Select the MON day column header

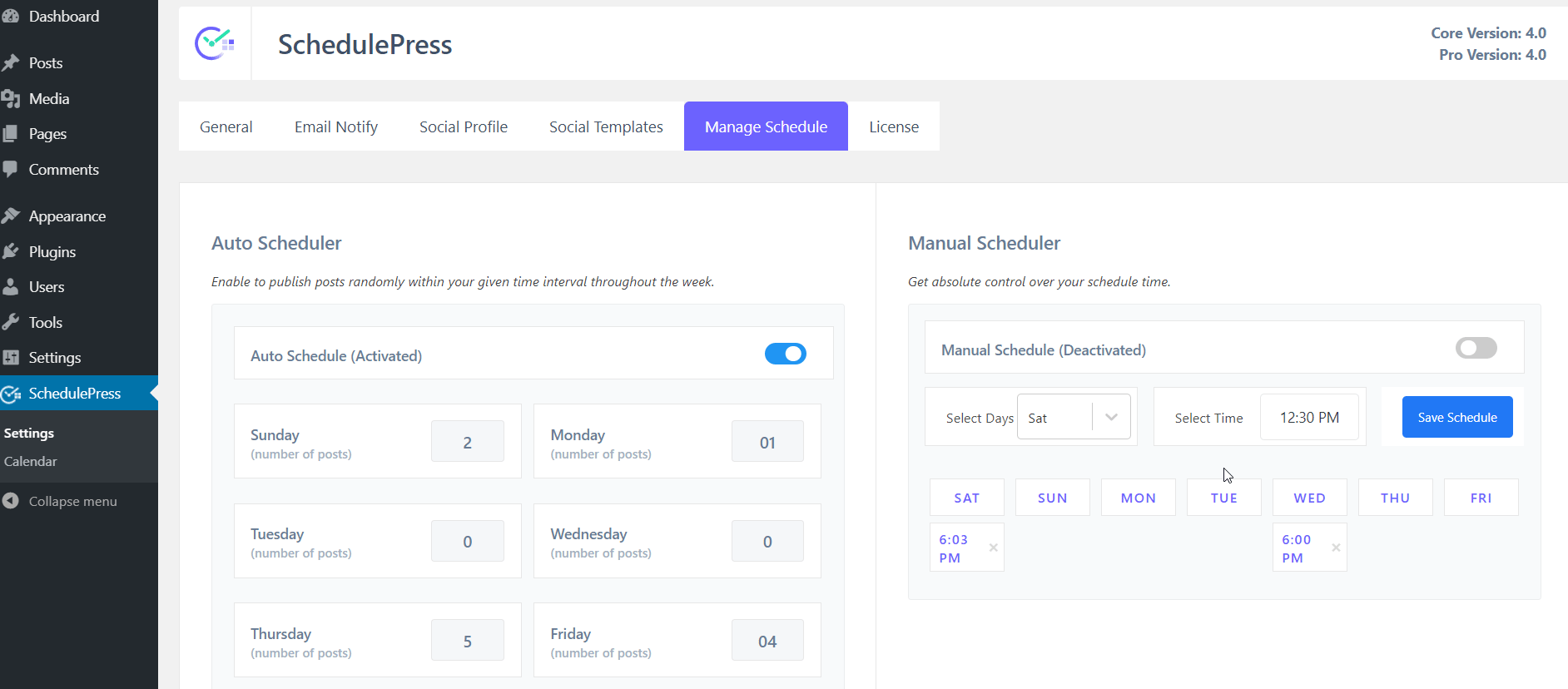[1139, 498]
